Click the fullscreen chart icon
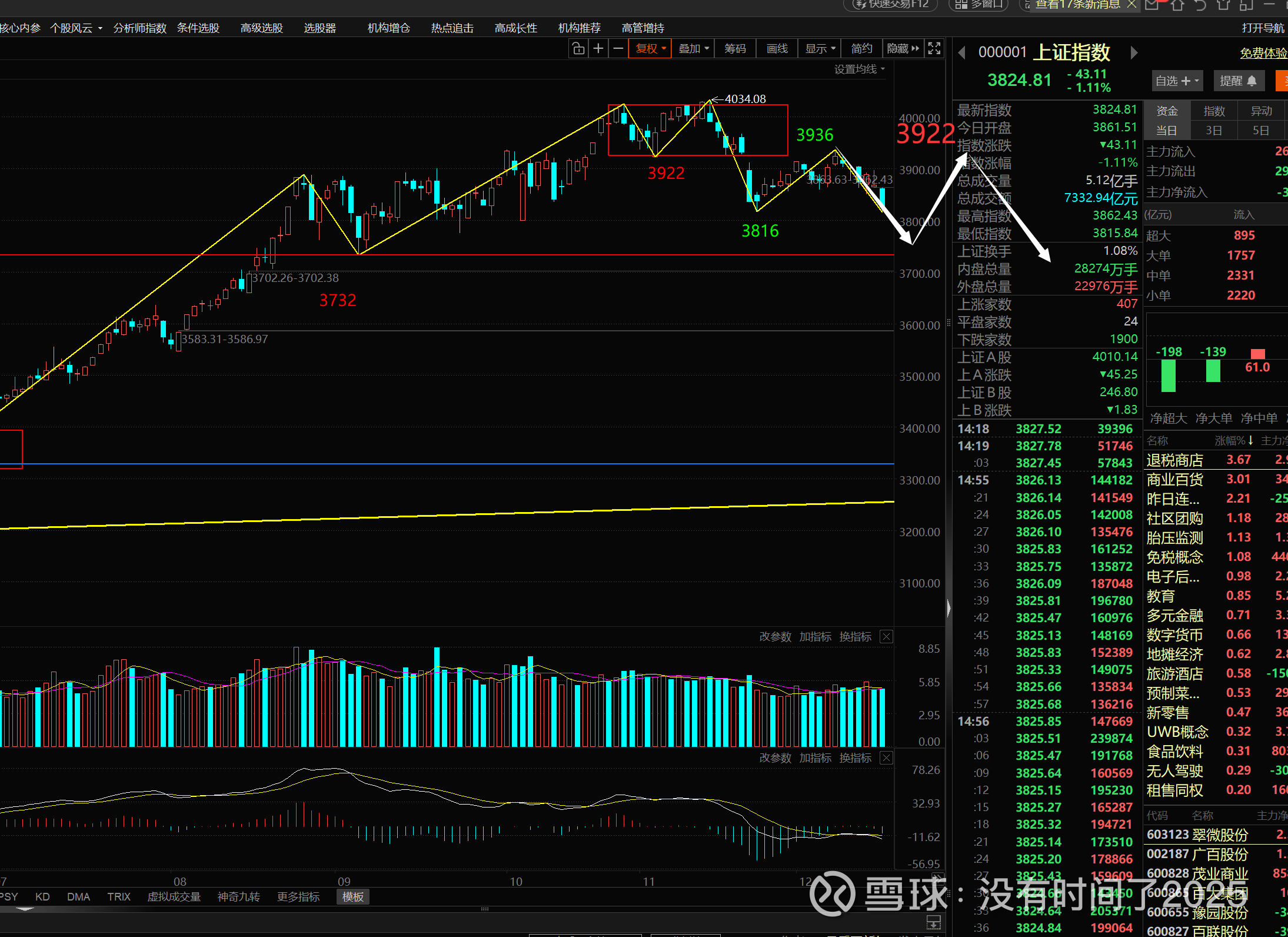This screenshot has height=937, width=1288. 934,49
